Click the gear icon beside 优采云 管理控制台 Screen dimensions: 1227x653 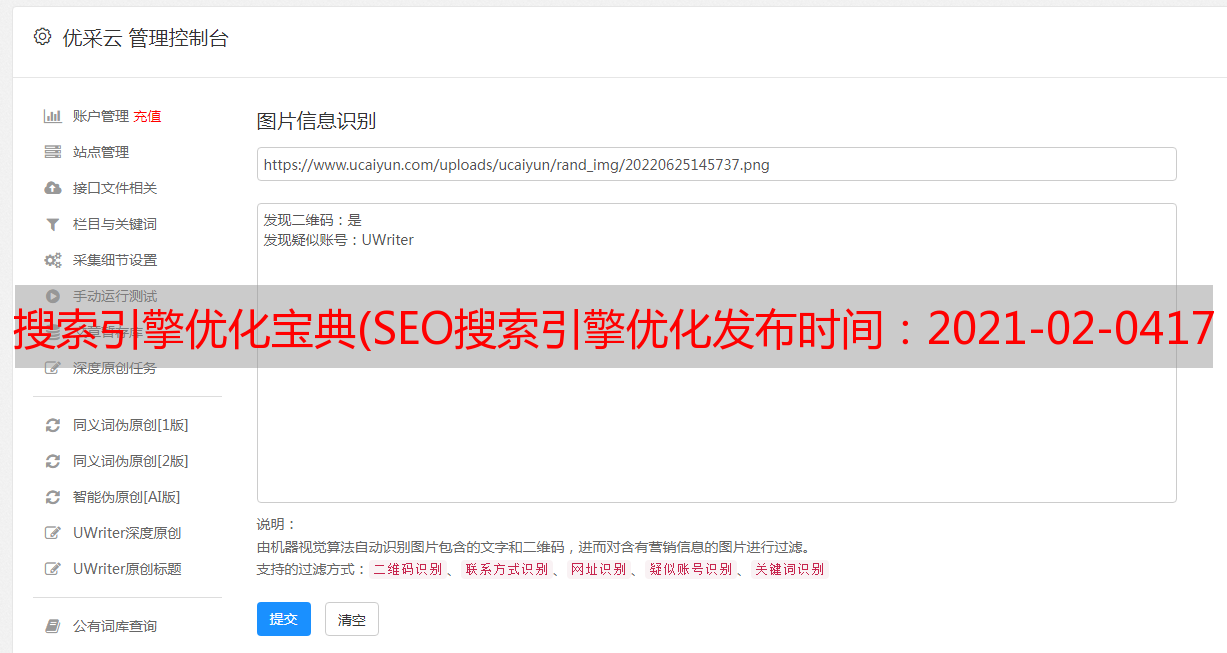(x=42, y=37)
